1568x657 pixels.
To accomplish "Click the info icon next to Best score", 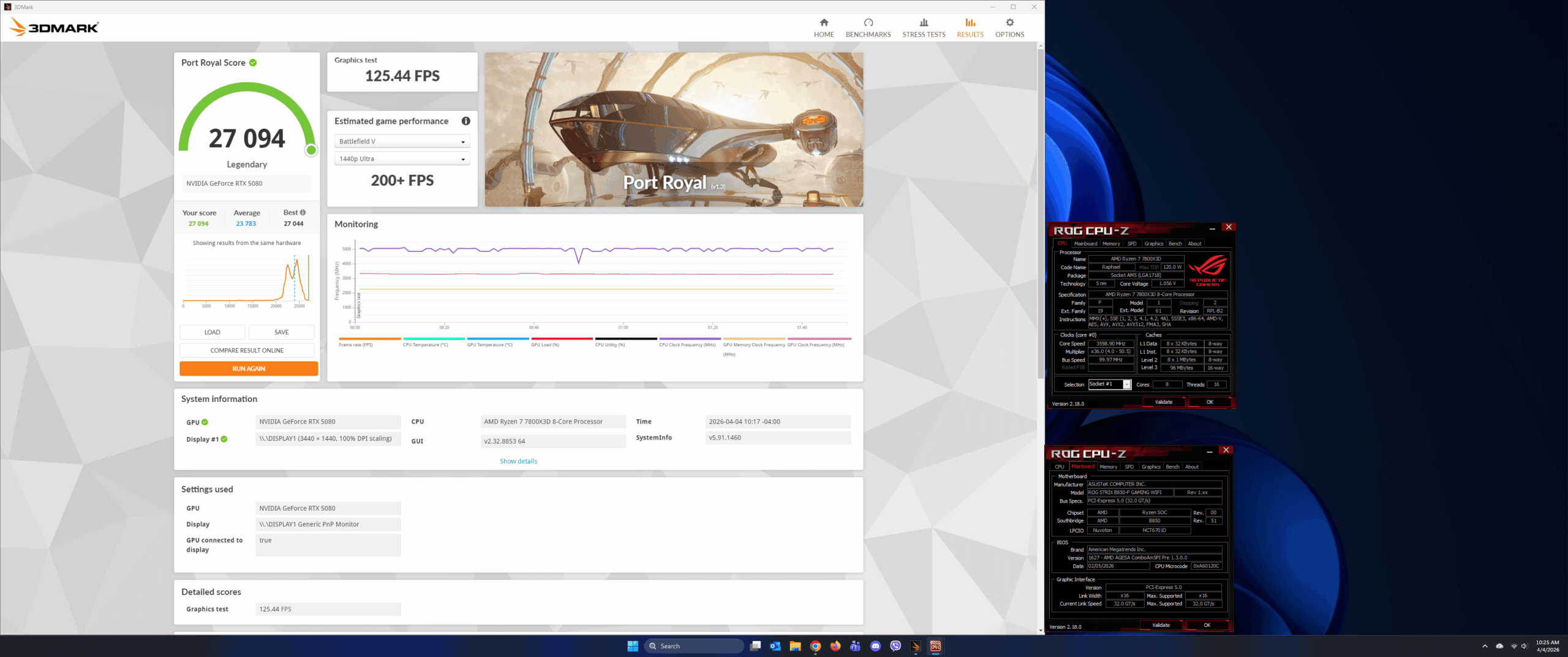I will tap(303, 213).
